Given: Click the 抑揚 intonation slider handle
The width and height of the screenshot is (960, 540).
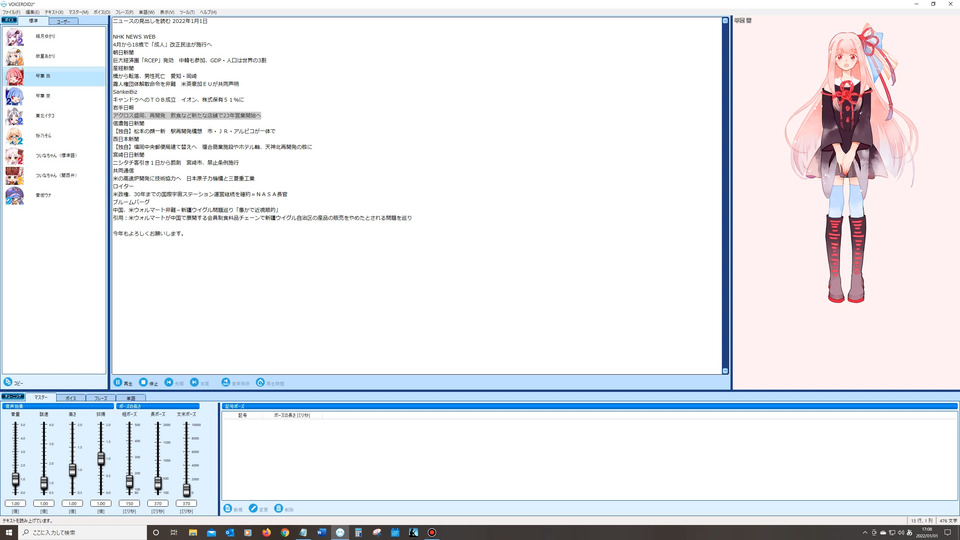Looking at the screenshot, I should click(x=101, y=458).
